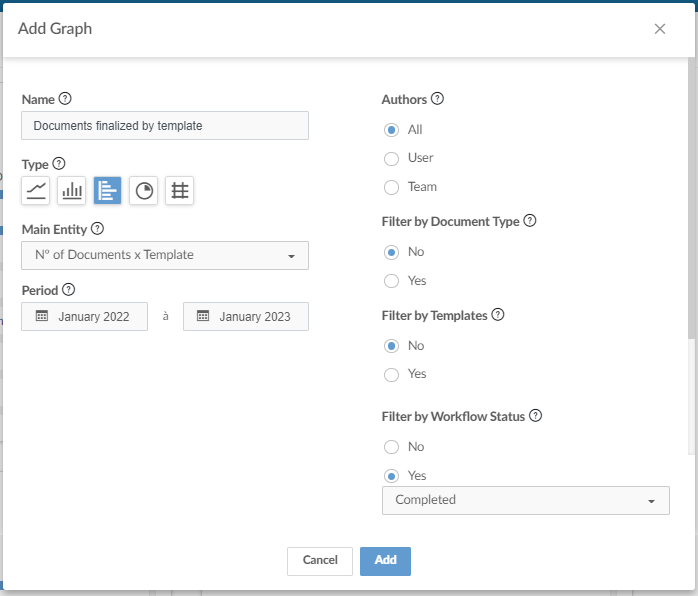Click the graph Name input field

click(x=165, y=126)
